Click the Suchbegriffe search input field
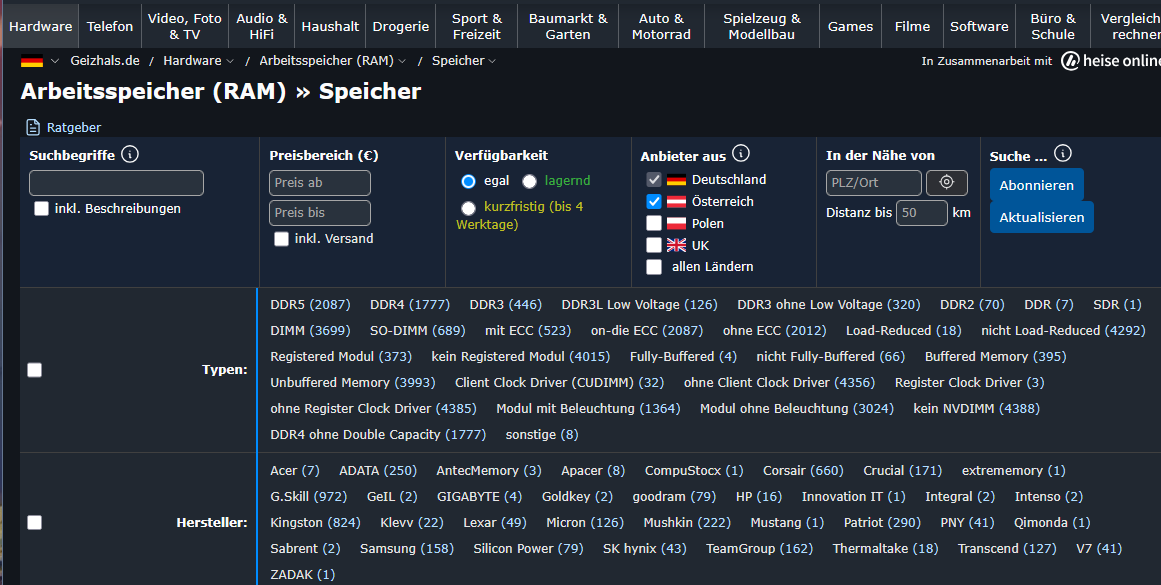This screenshot has height=585, width=1161. tap(116, 183)
